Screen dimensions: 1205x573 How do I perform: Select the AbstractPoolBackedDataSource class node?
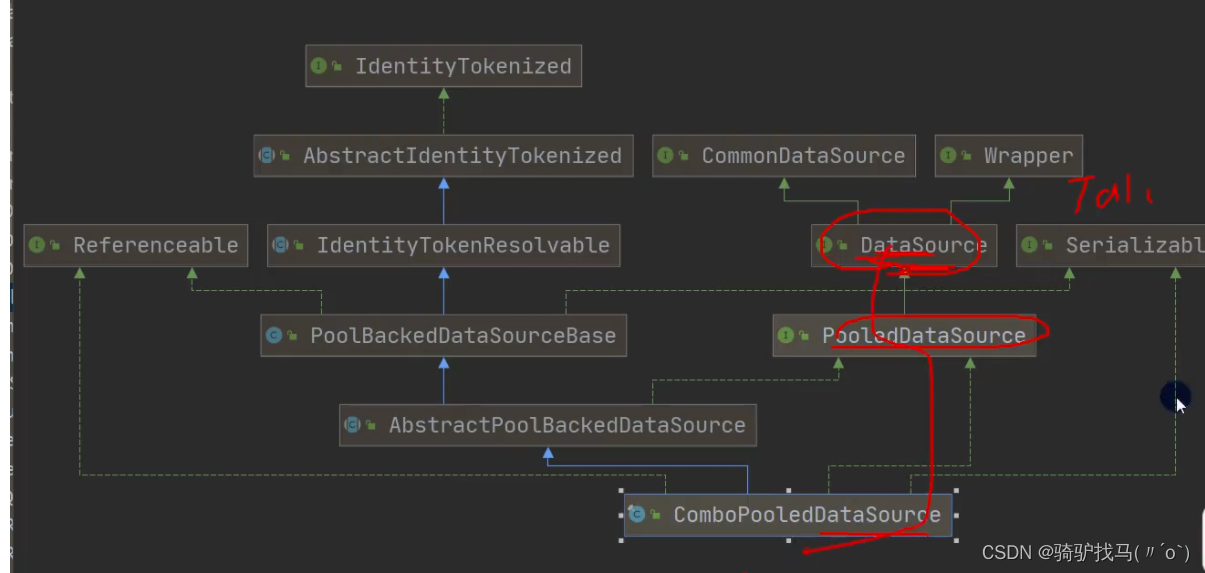tap(547, 425)
